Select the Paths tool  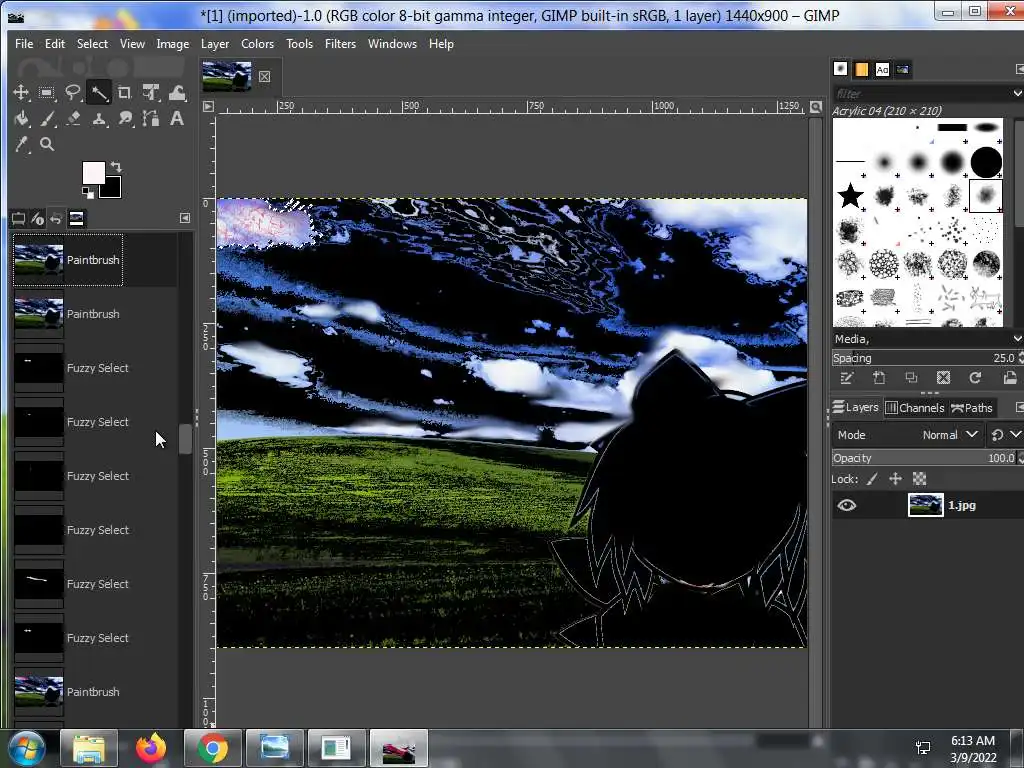[151, 119]
